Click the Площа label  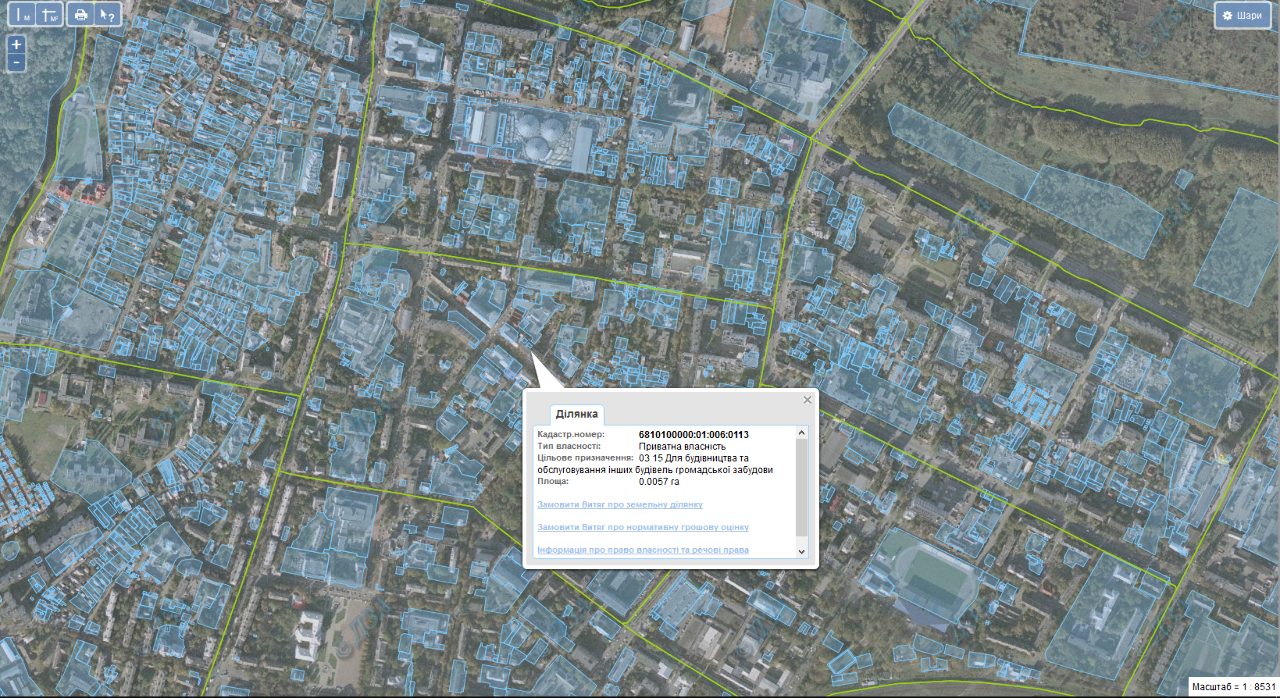point(555,481)
